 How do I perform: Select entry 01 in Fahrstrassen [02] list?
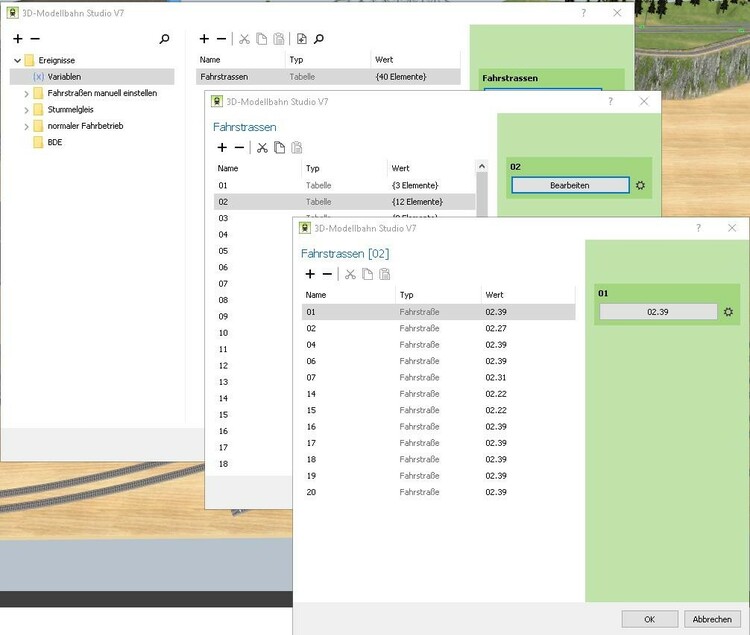click(x=438, y=312)
